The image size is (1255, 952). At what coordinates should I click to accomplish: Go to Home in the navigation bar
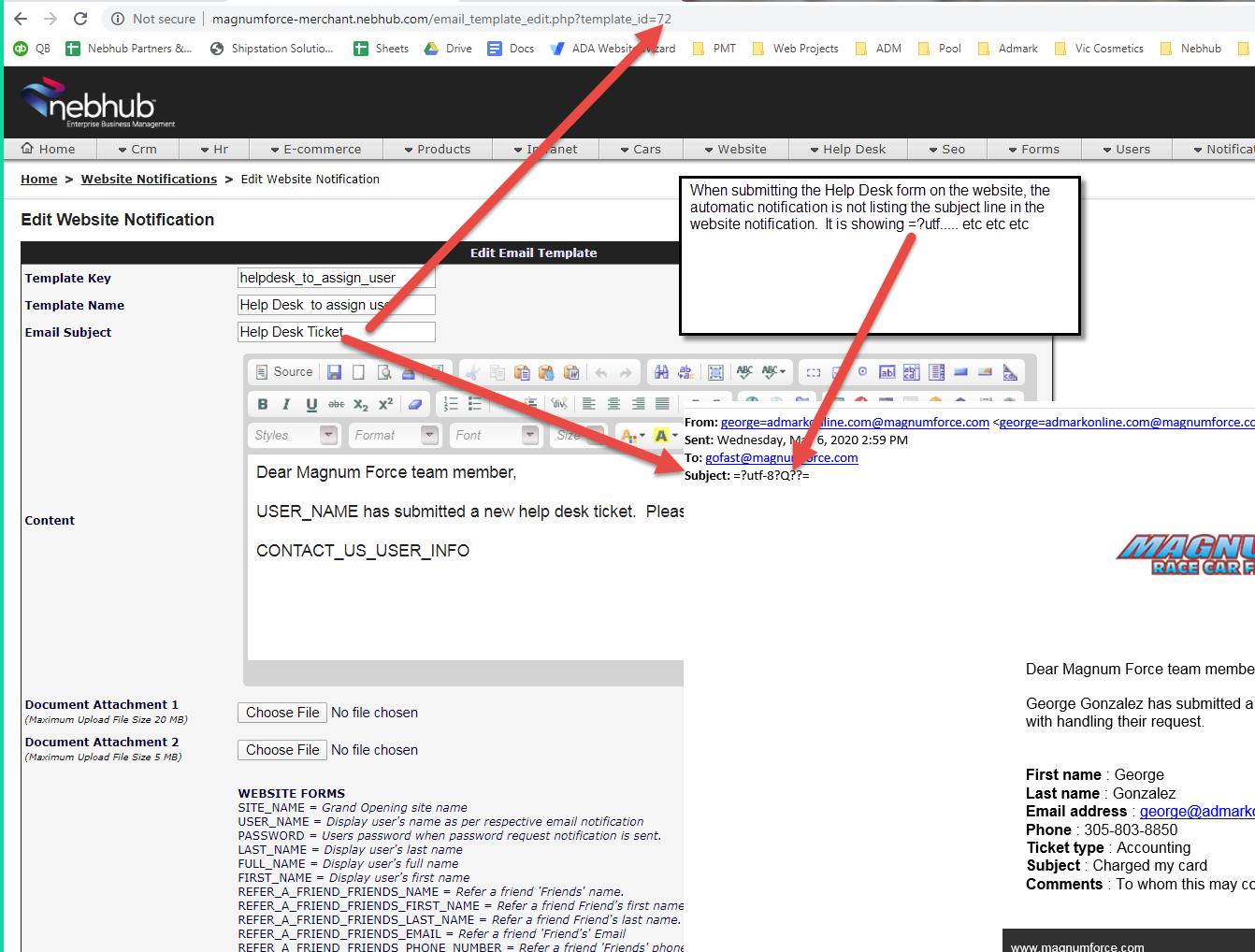pyautogui.click(x=49, y=149)
